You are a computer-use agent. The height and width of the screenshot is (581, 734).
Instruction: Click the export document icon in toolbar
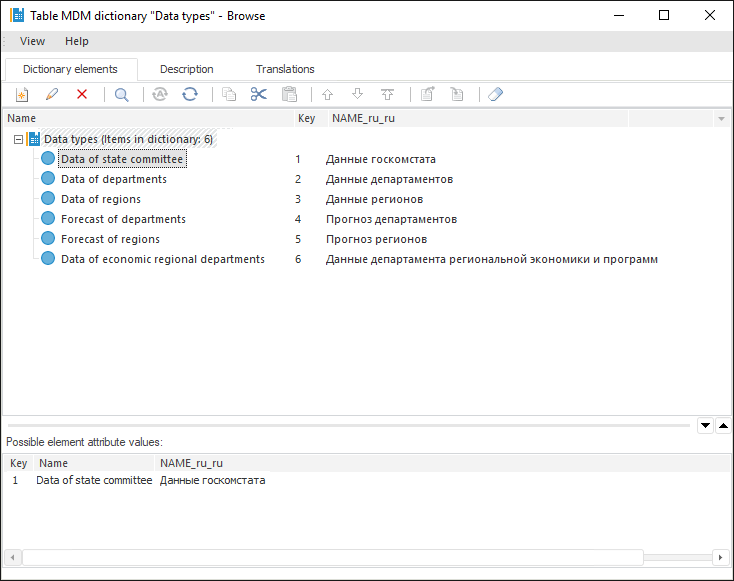[427, 95]
